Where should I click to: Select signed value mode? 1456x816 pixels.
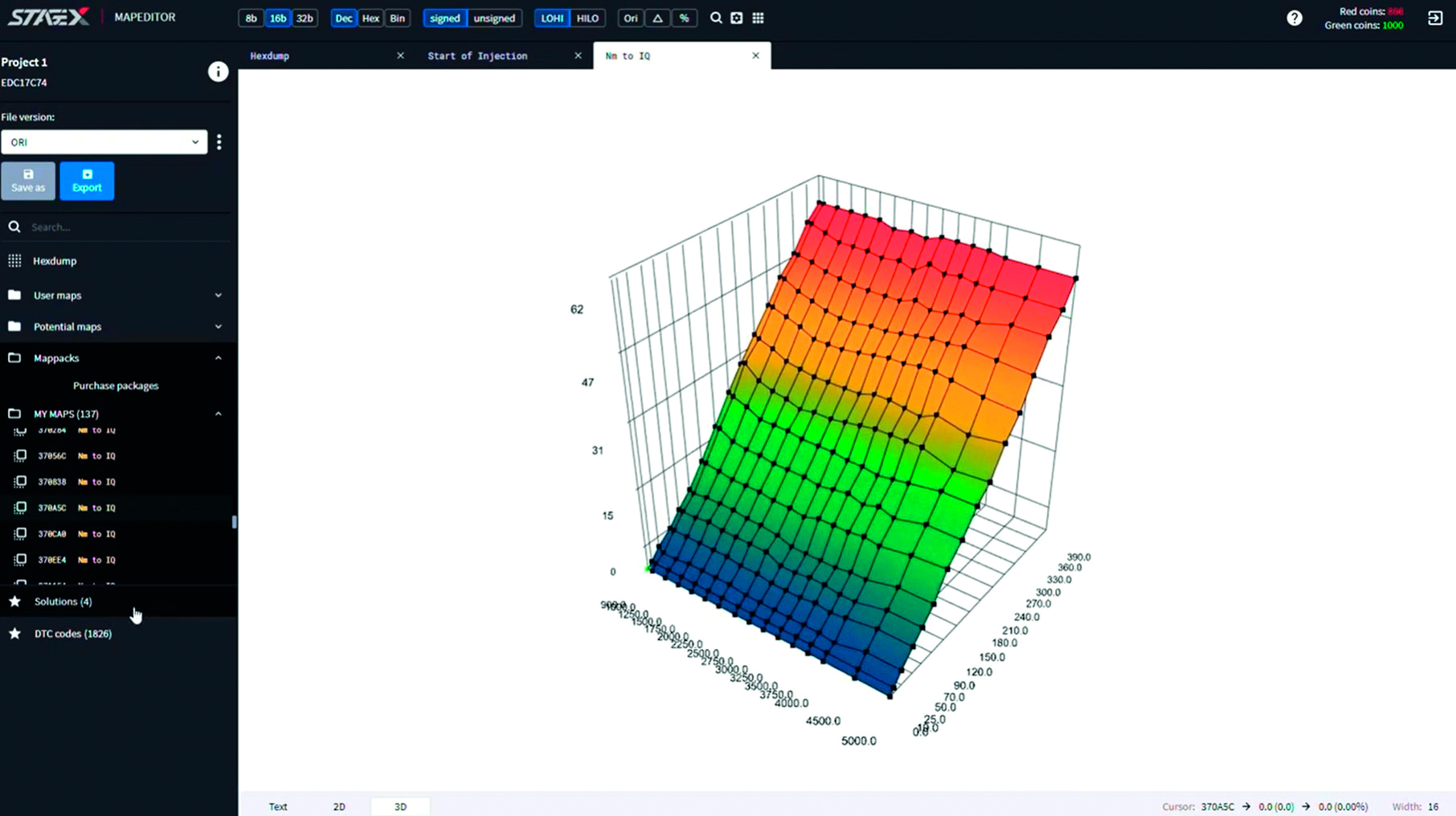point(444,18)
